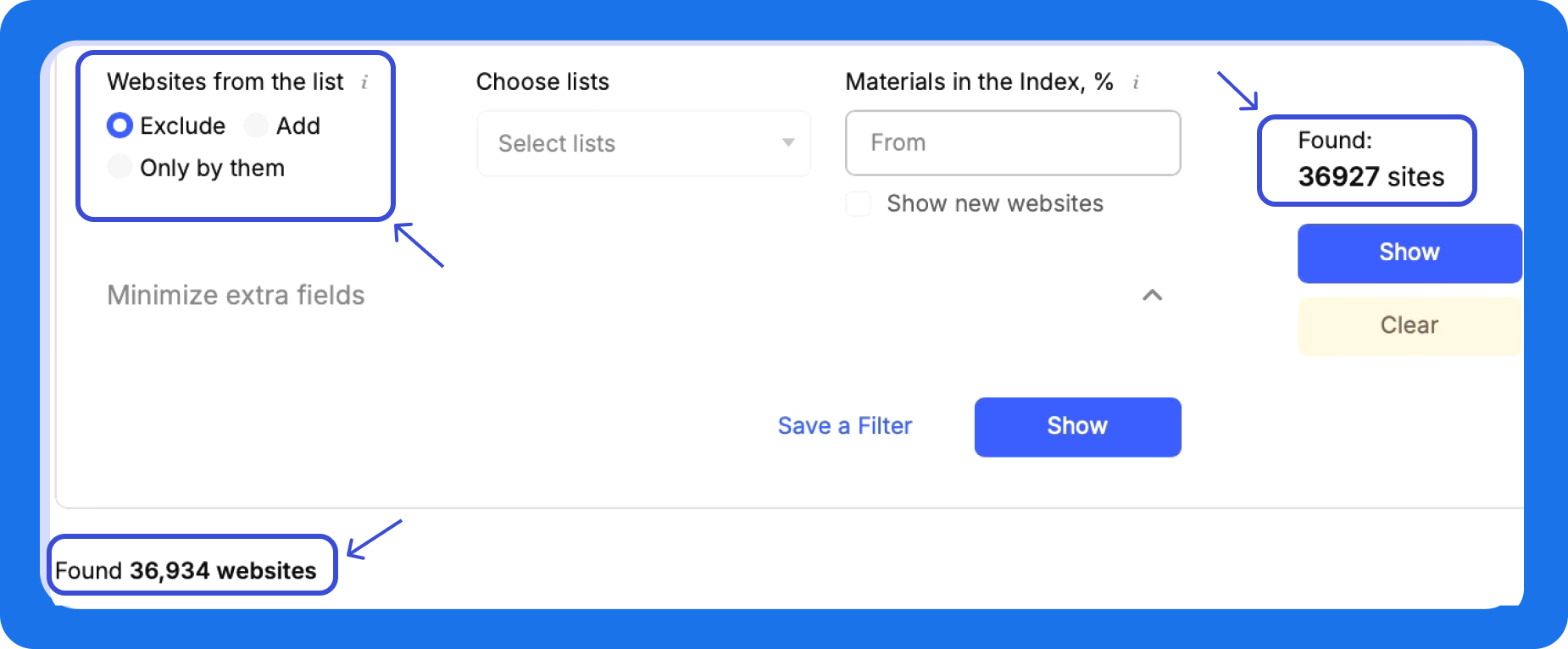The height and width of the screenshot is (649, 1568).
Task: Choose the Add radio option
Action: coord(256,125)
